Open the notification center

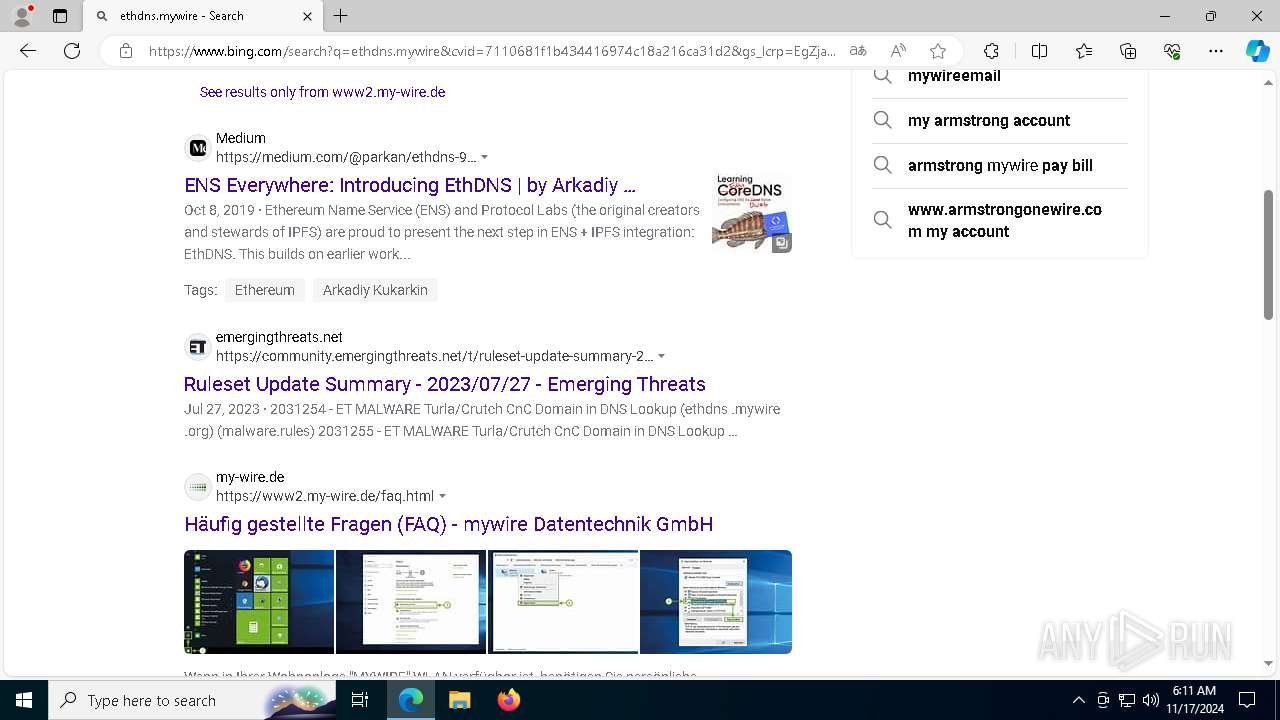[1247, 700]
